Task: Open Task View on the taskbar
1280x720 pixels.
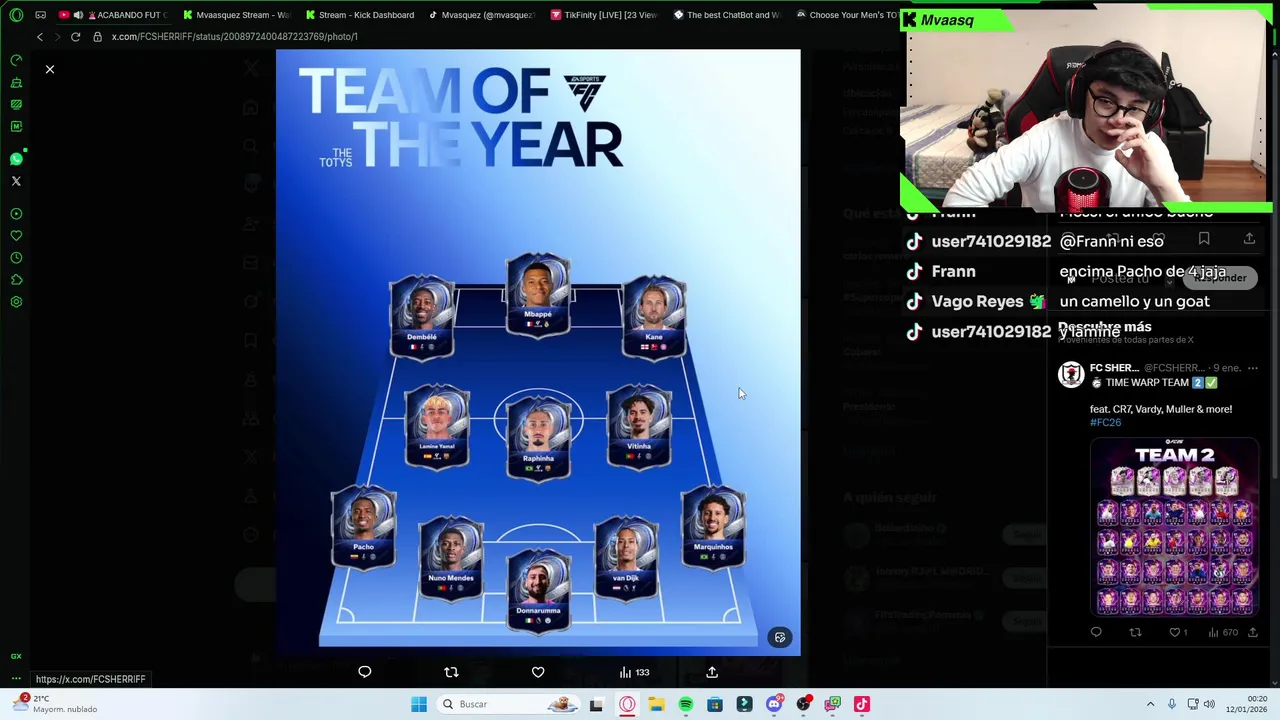Action: click(x=596, y=704)
